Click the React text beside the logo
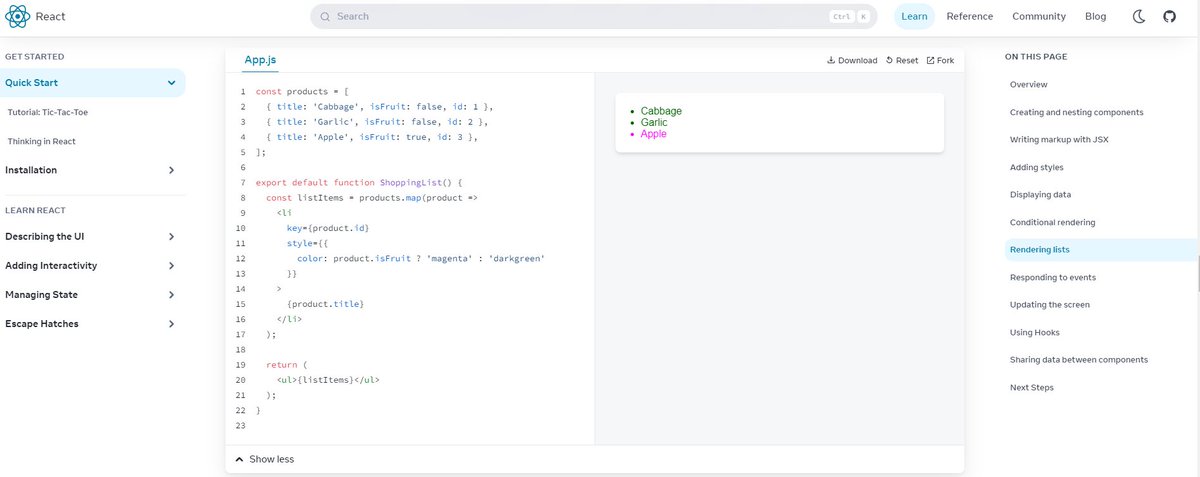1200x477 pixels. (50, 17)
